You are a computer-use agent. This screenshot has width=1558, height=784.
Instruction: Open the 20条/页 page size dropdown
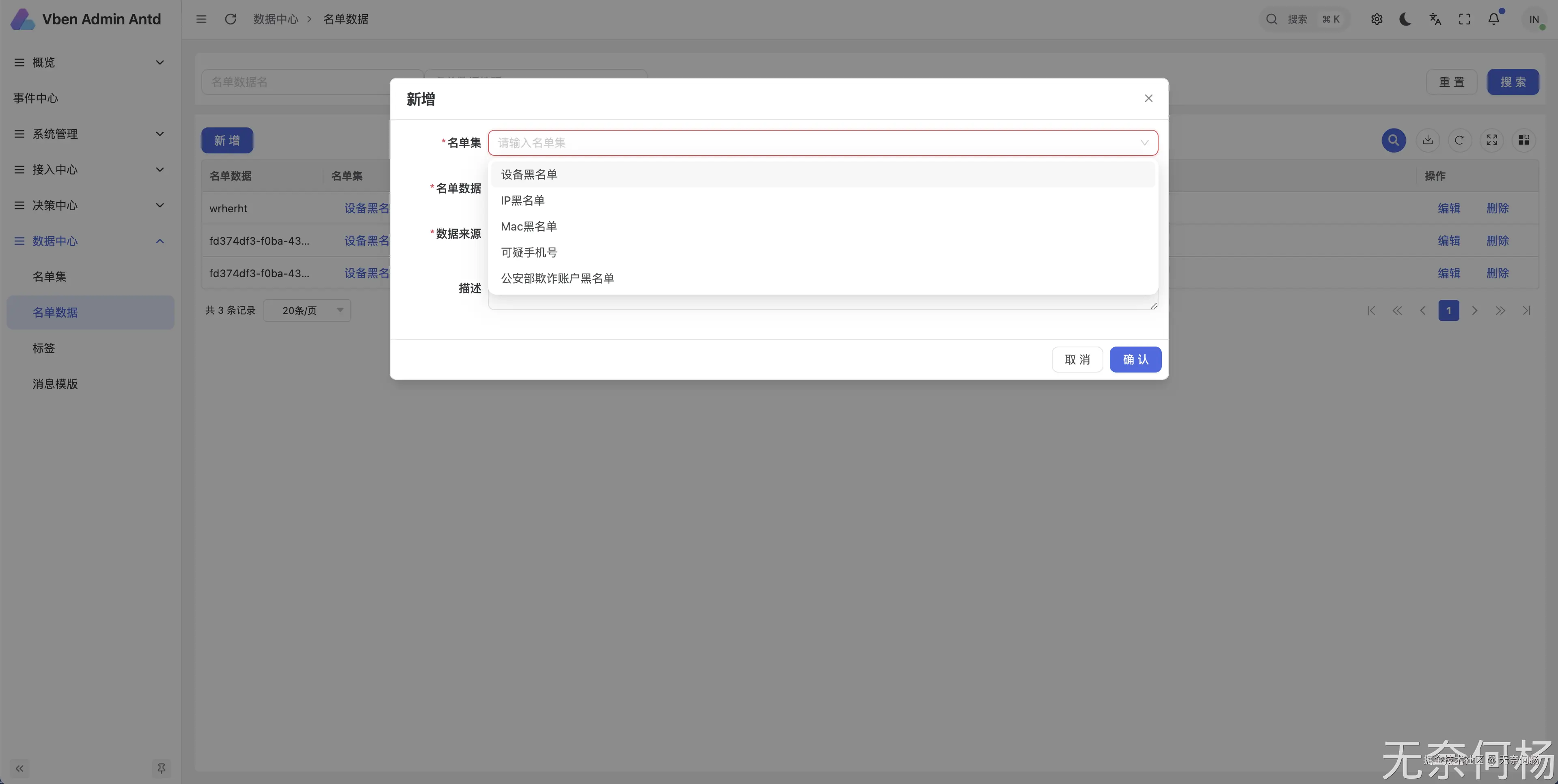307,311
